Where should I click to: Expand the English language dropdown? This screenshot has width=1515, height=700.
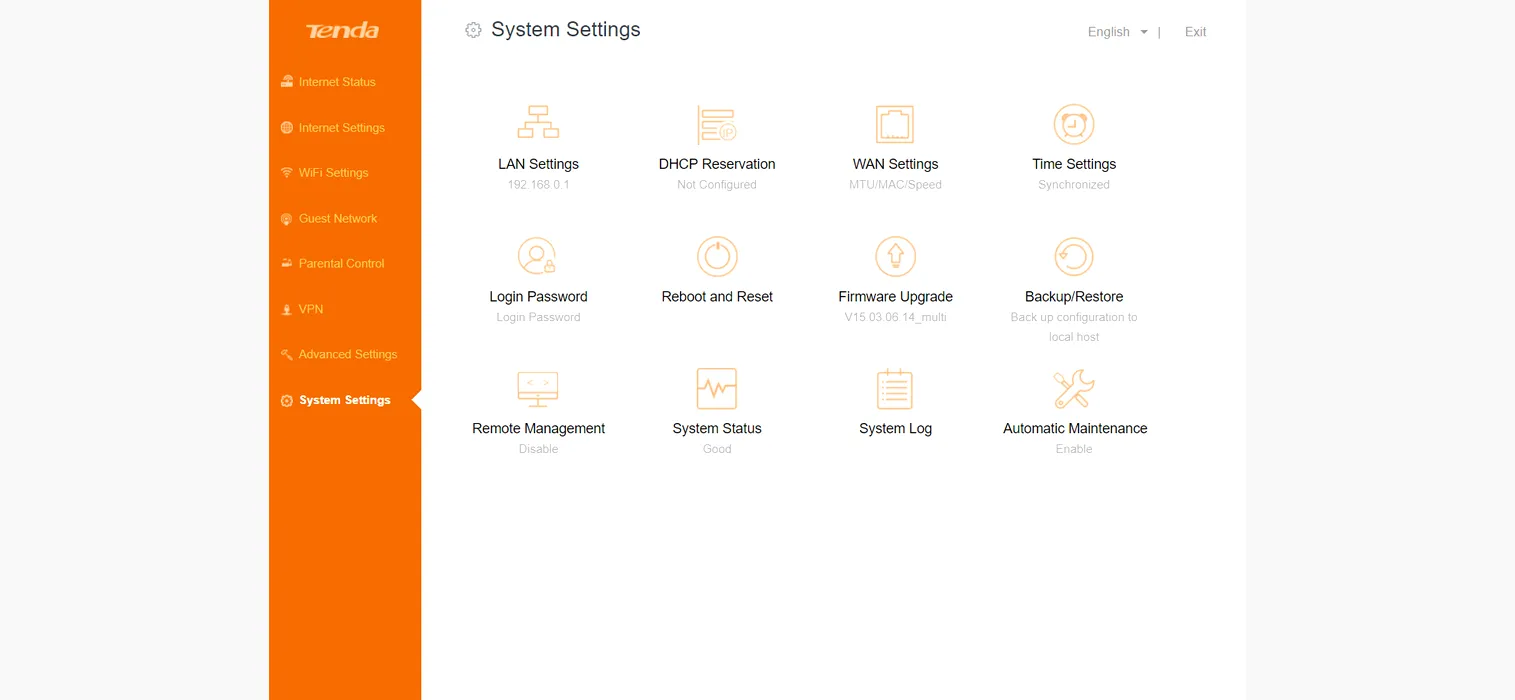point(1117,32)
